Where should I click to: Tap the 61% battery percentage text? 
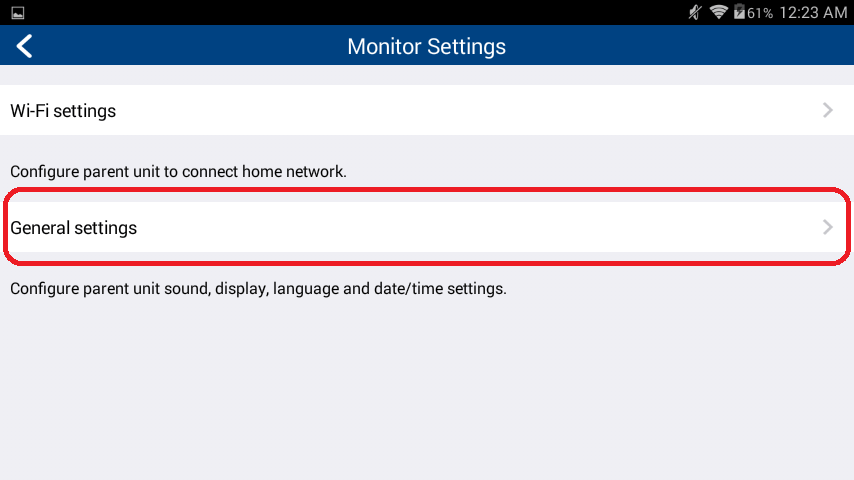point(760,13)
